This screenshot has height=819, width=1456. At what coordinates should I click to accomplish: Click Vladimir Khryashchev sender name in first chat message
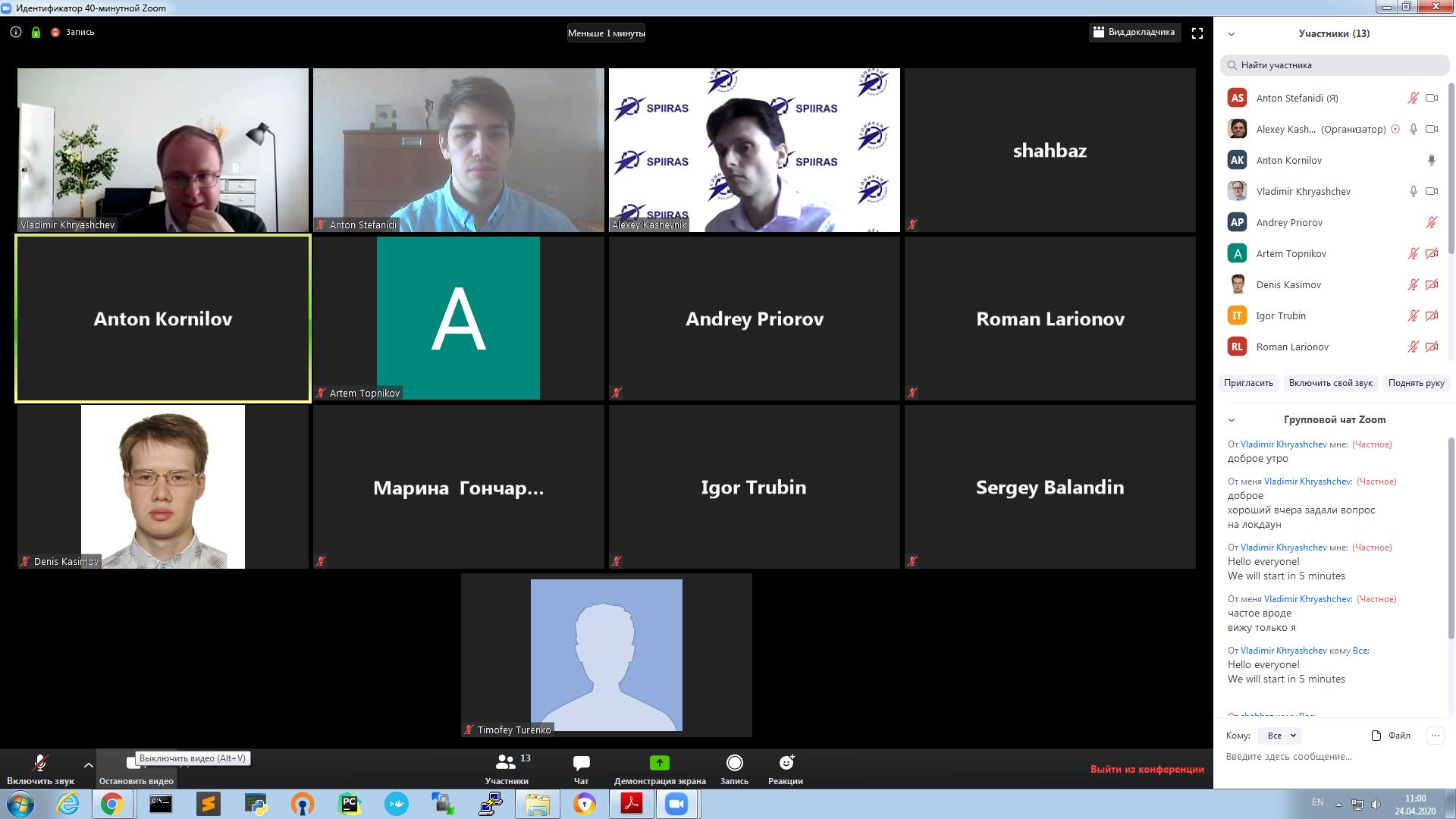(x=1284, y=444)
